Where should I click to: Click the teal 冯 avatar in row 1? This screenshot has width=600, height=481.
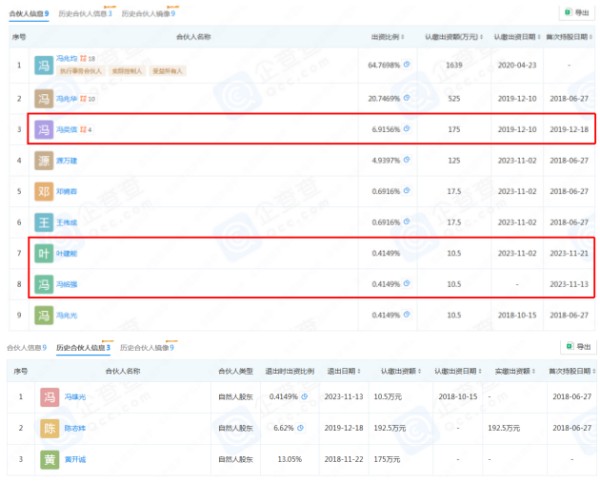coord(44,65)
